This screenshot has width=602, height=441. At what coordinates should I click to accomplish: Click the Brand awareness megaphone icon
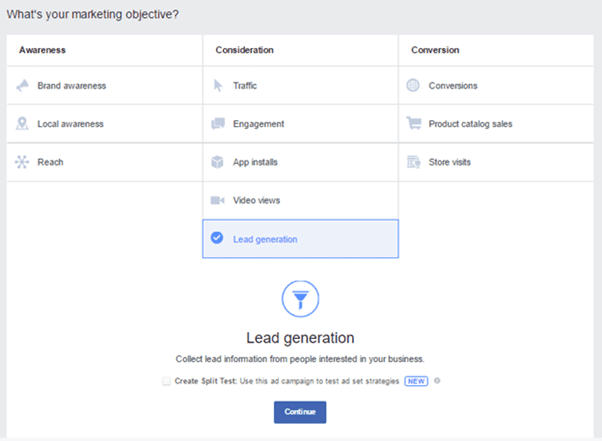(23, 86)
